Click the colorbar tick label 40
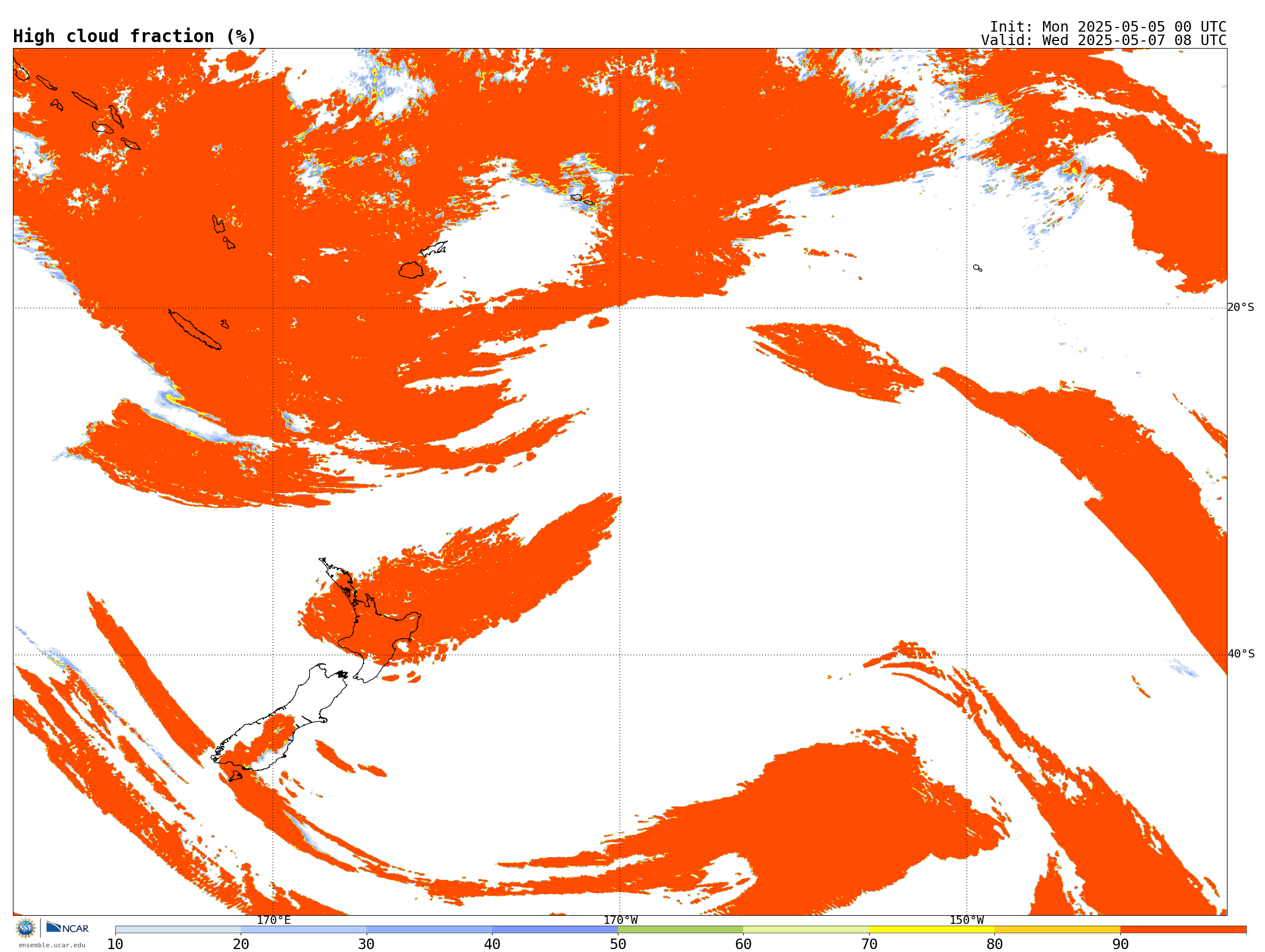 click(493, 944)
